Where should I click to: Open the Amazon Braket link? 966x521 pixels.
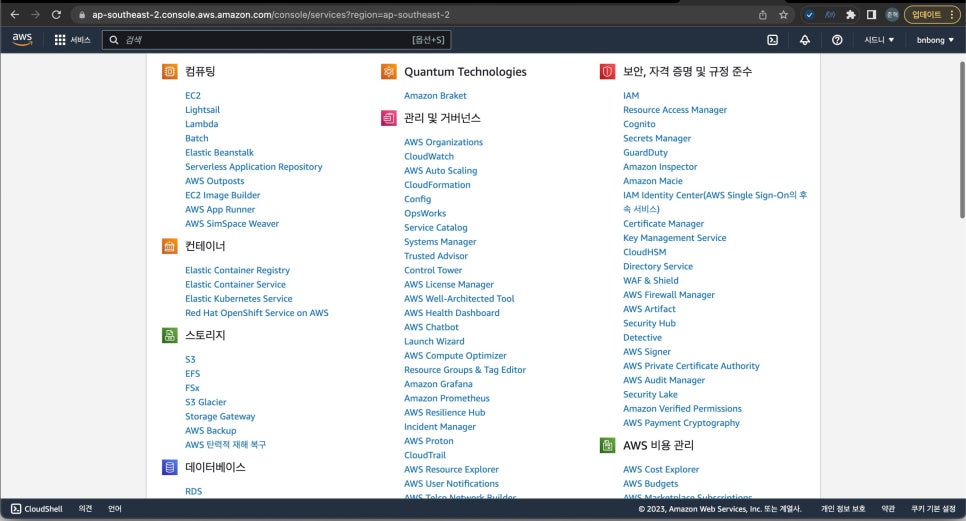[x=435, y=95]
